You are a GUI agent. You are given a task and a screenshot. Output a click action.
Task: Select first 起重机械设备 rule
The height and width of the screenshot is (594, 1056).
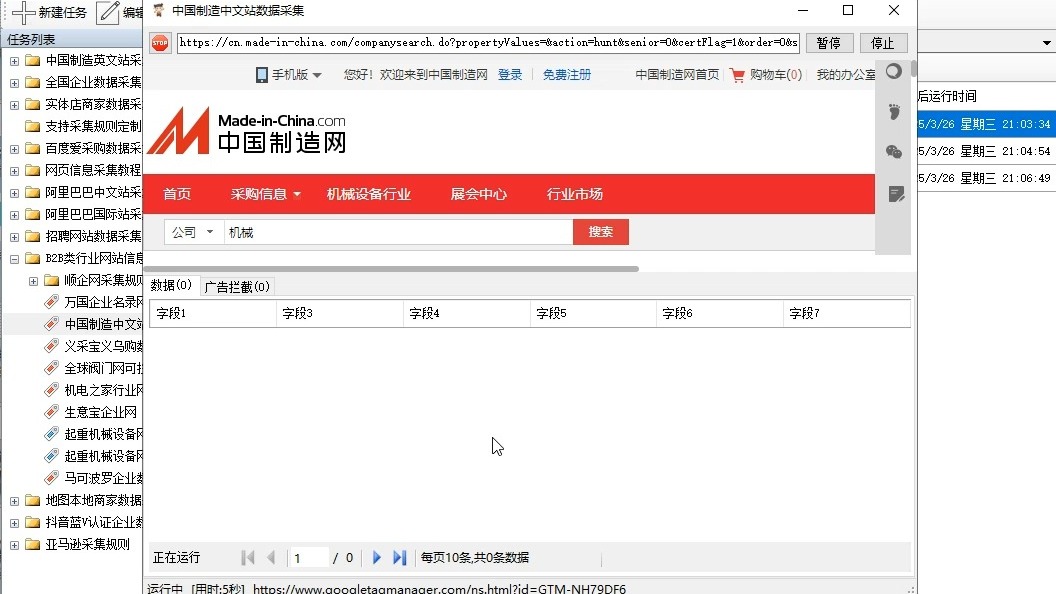(x=104, y=434)
